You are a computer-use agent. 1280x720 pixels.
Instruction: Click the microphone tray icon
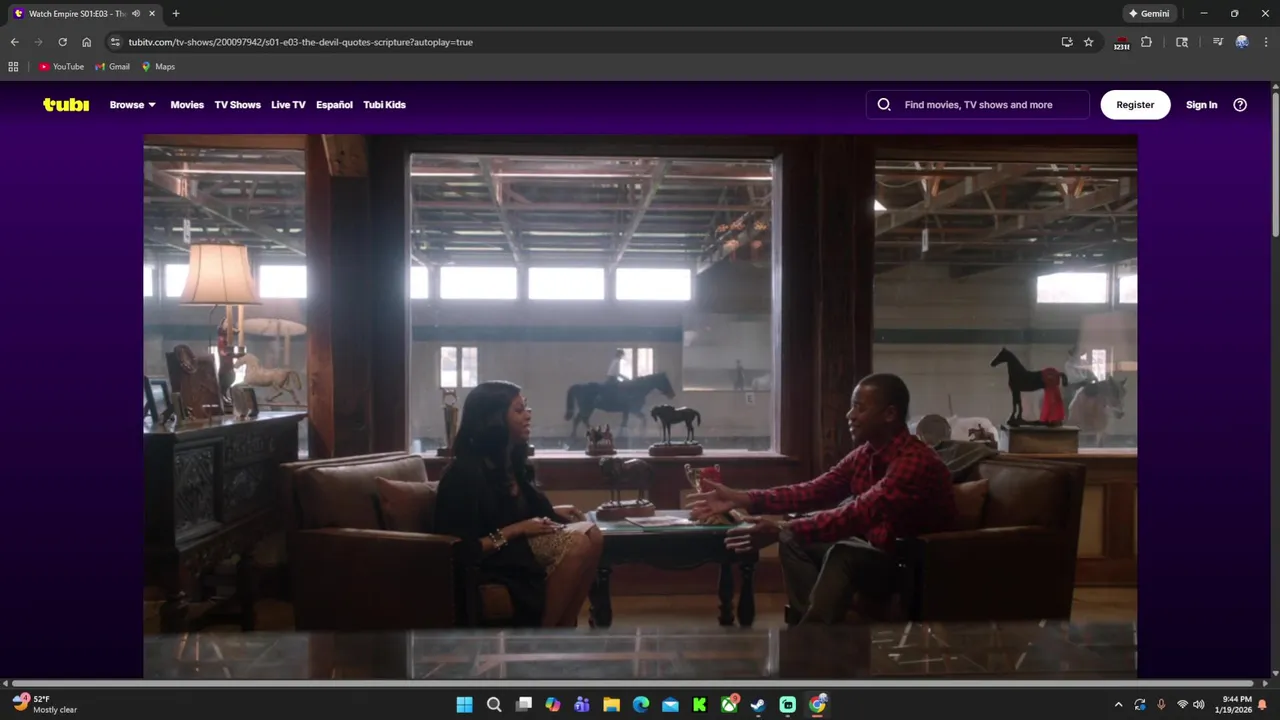[1161, 704]
